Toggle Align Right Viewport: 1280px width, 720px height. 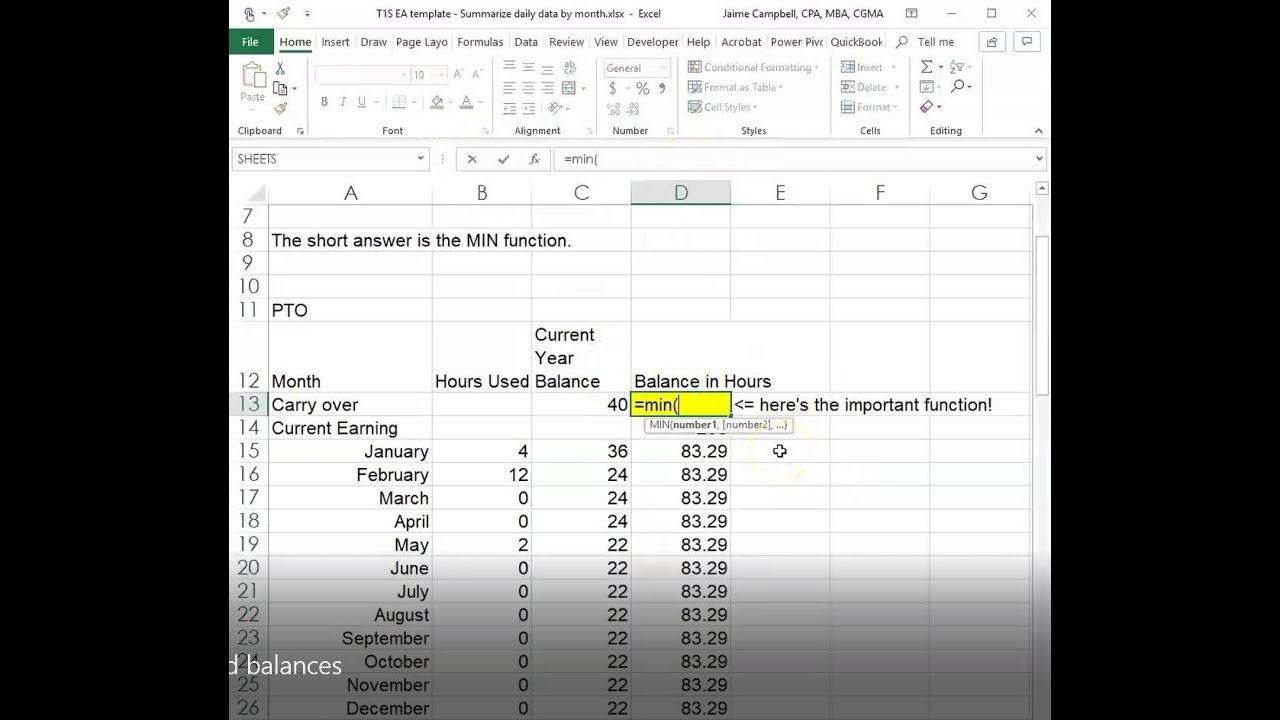tap(547, 88)
